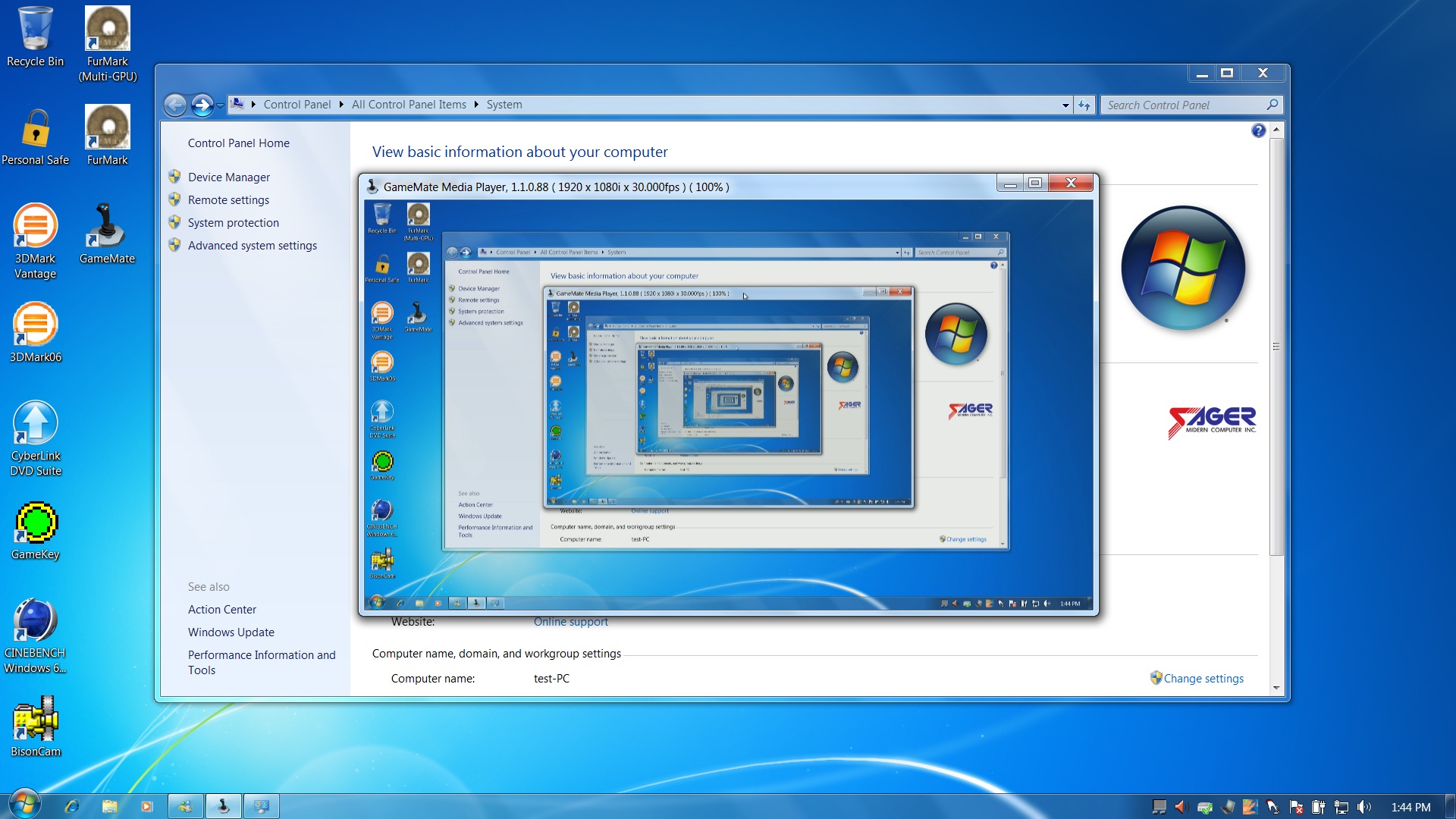The width and height of the screenshot is (1456, 819).
Task: Open Performance Information and Tools link
Action: point(262,663)
